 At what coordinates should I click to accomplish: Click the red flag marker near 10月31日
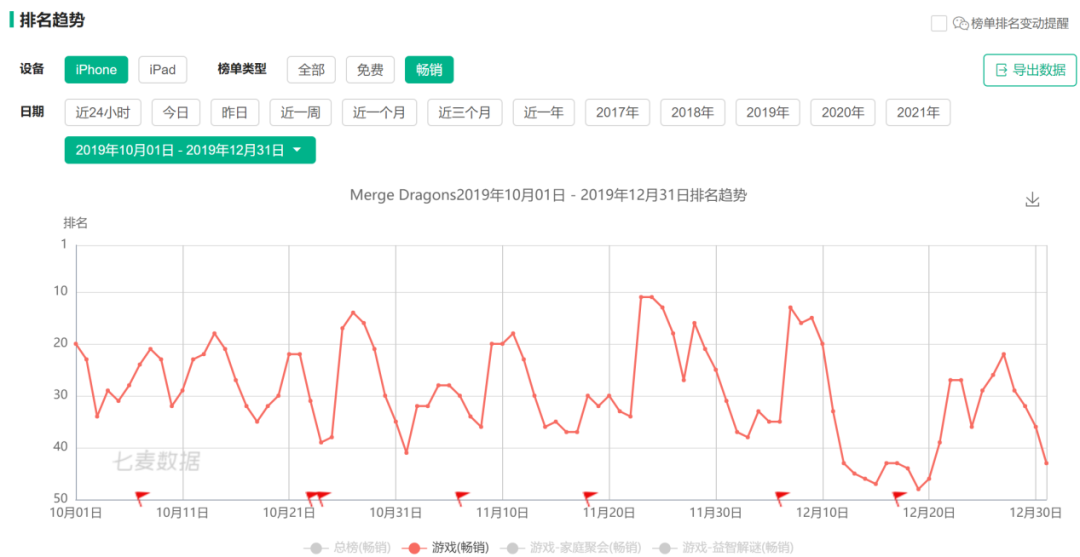[x=462, y=495]
